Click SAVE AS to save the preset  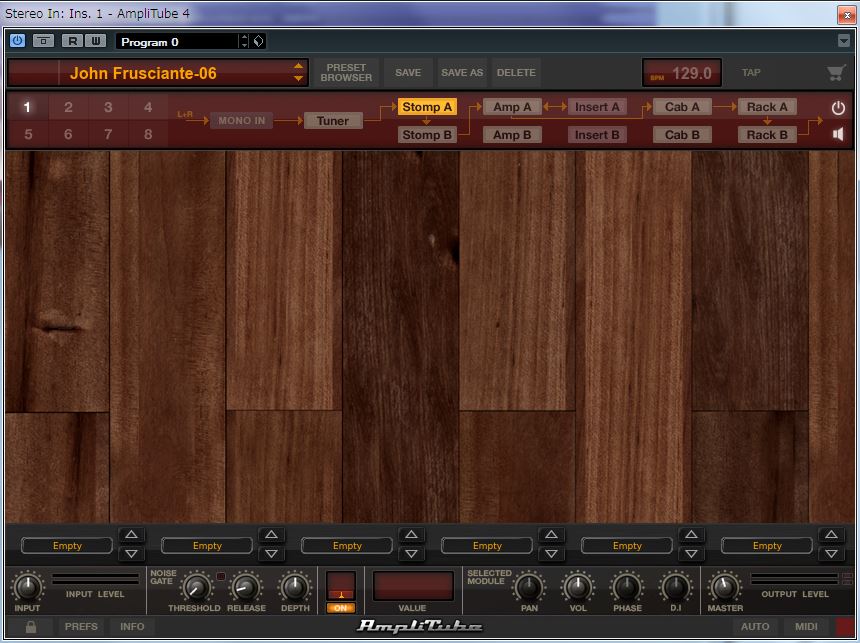click(x=462, y=72)
